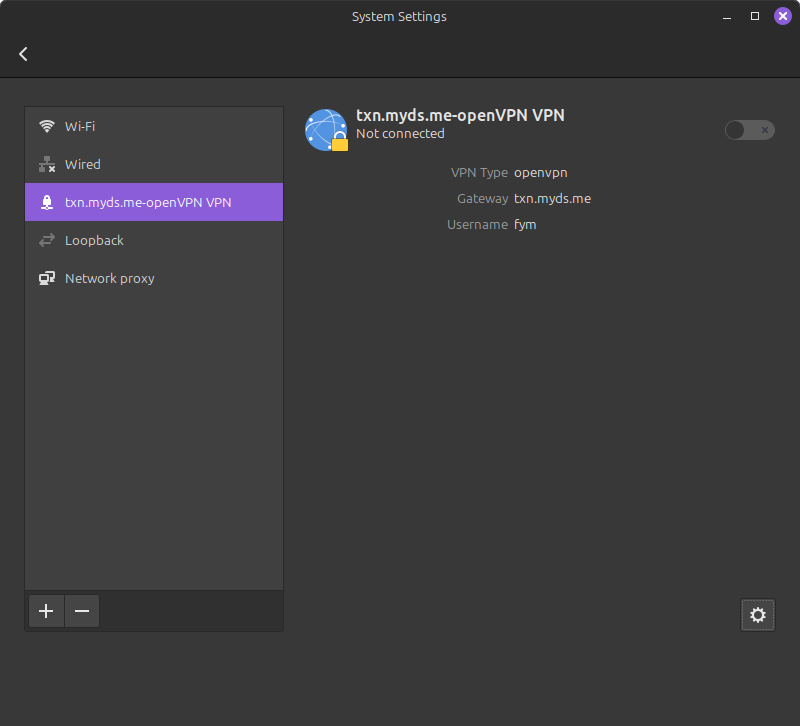Toggle the VPN connection switch on
800x726 pixels.
pyautogui.click(x=749, y=130)
